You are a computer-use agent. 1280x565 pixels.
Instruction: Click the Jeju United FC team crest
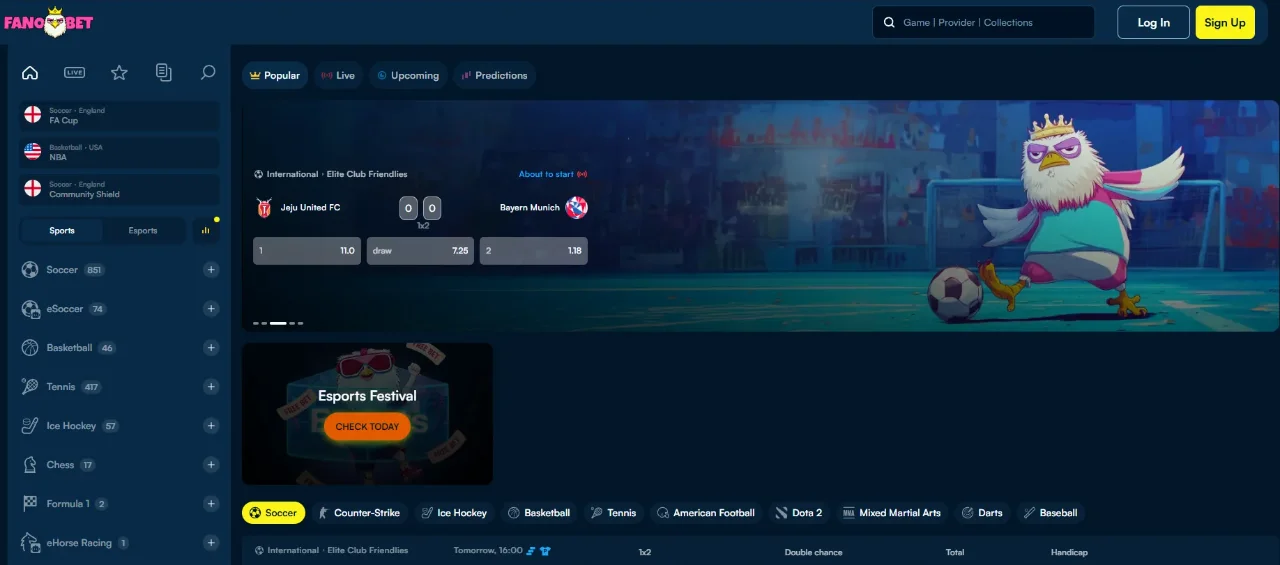point(264,208)
